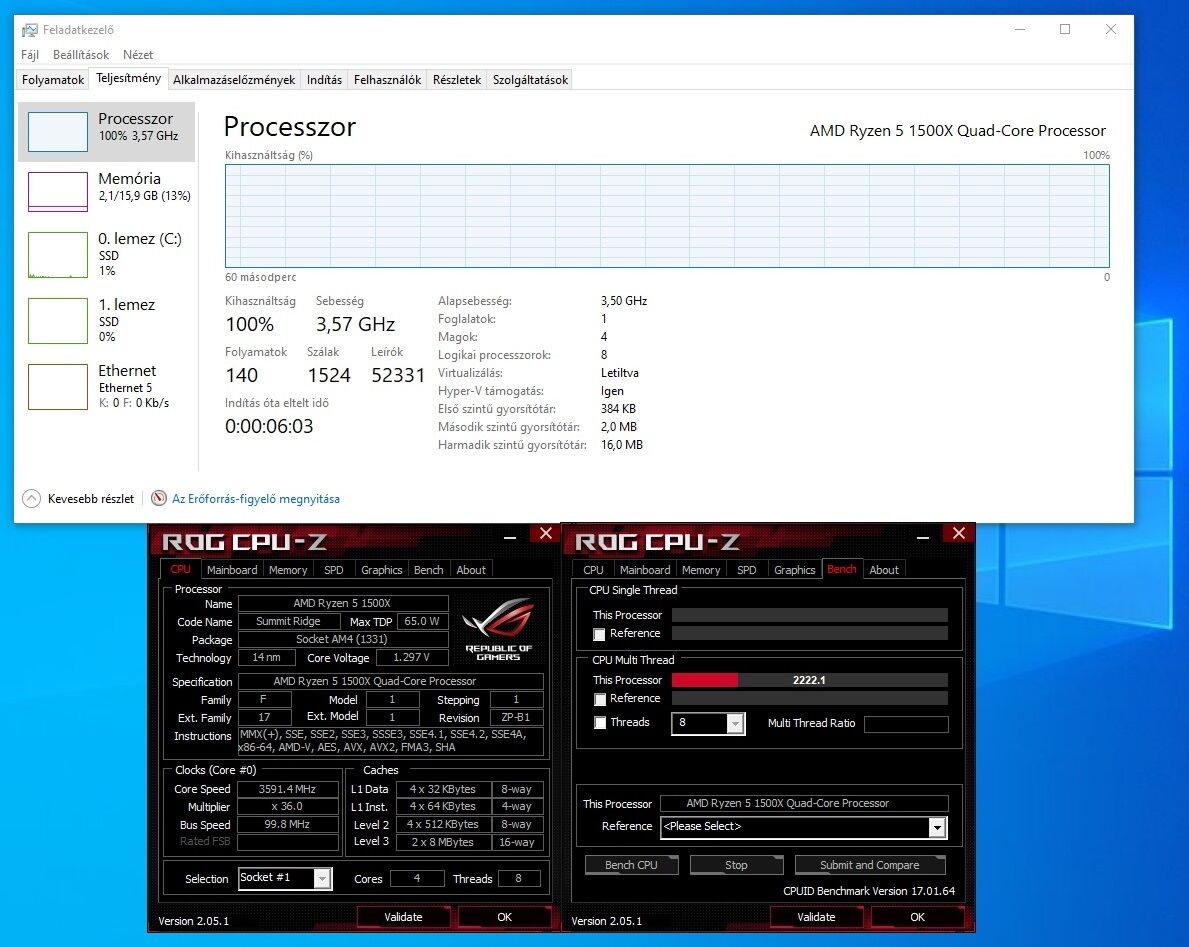Select the 1. lemez SSD thumbnail
1189x947 pixels.
pos(58,321)
